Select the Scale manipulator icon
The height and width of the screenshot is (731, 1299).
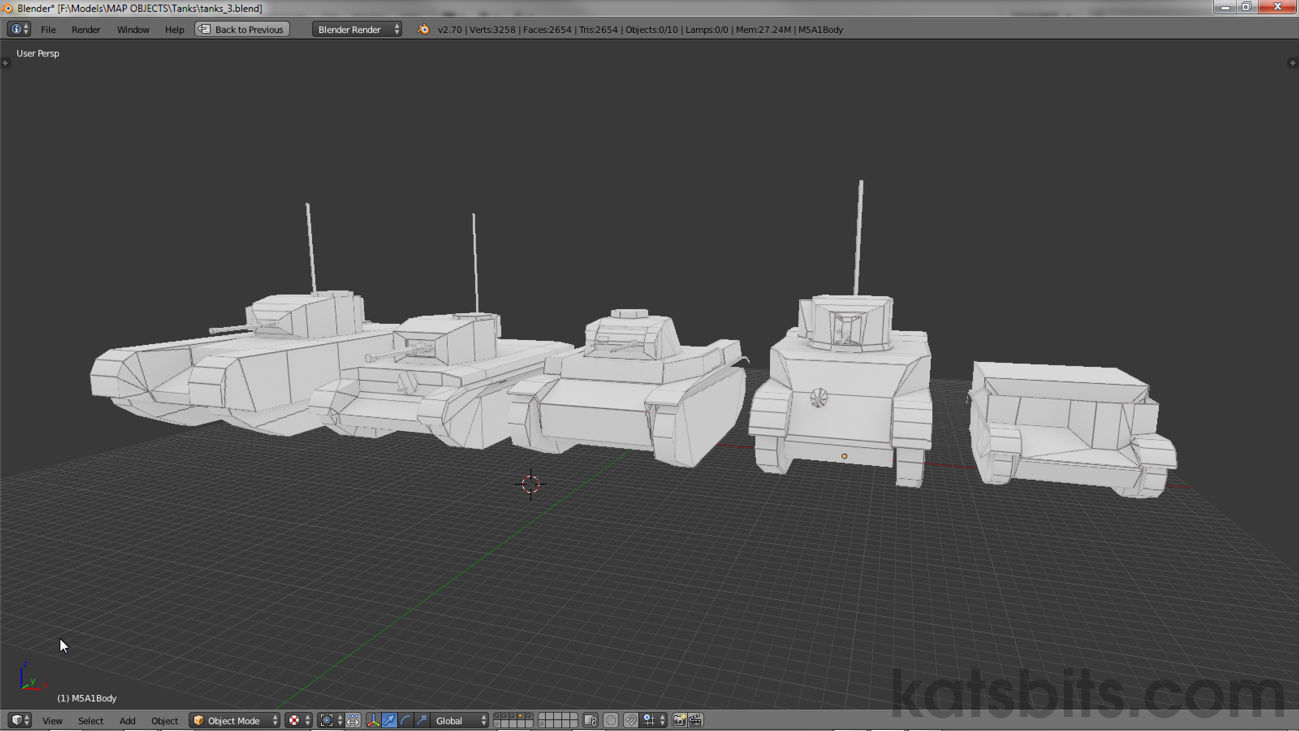pos(420,720)
